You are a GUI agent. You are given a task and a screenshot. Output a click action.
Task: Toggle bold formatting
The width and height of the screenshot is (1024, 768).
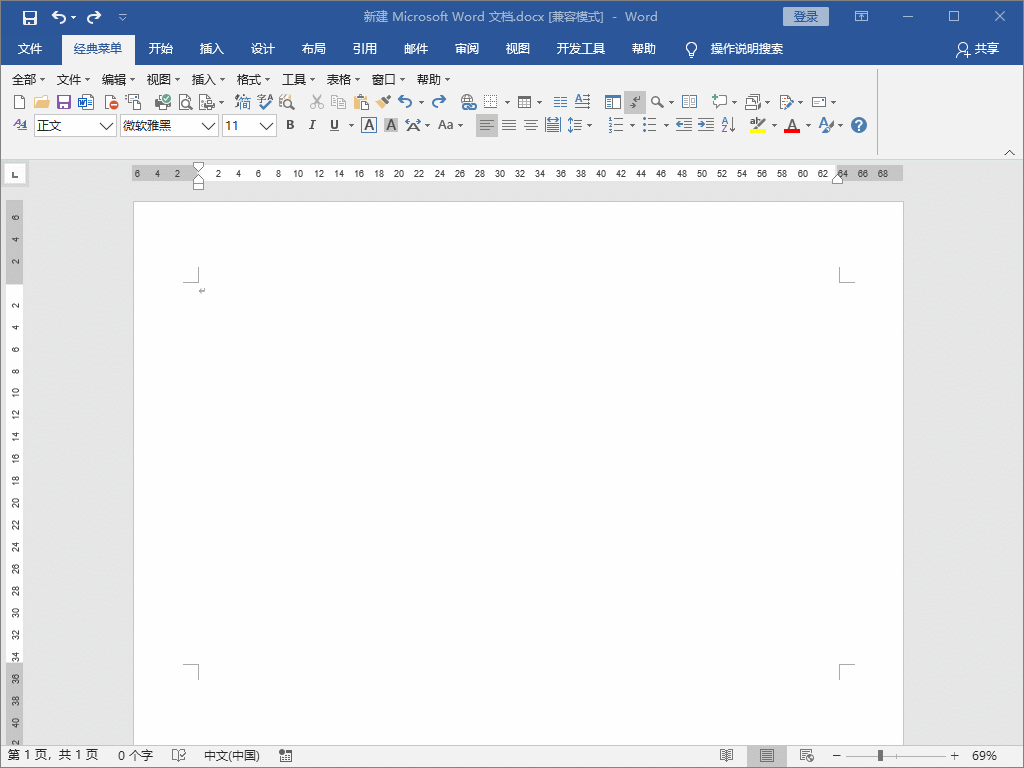click(x=291, y=125)
